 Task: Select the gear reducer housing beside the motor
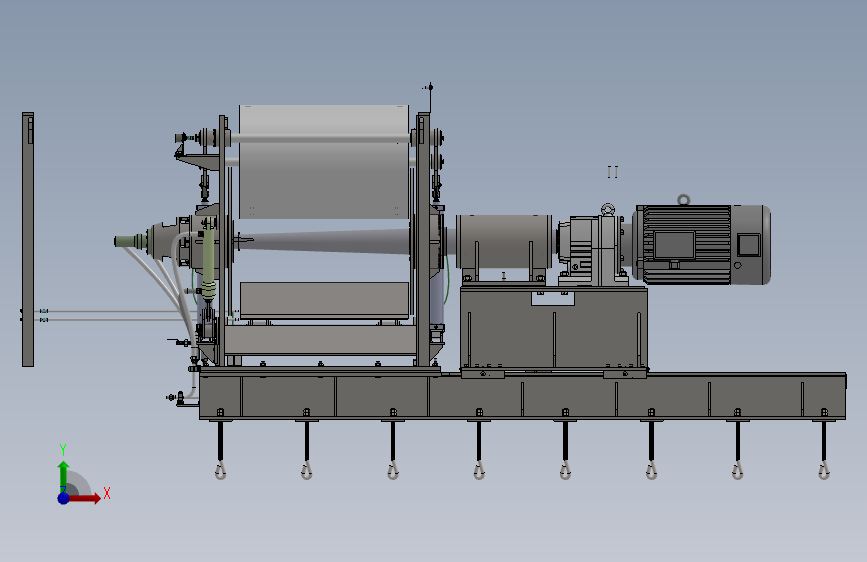[592, 250]
